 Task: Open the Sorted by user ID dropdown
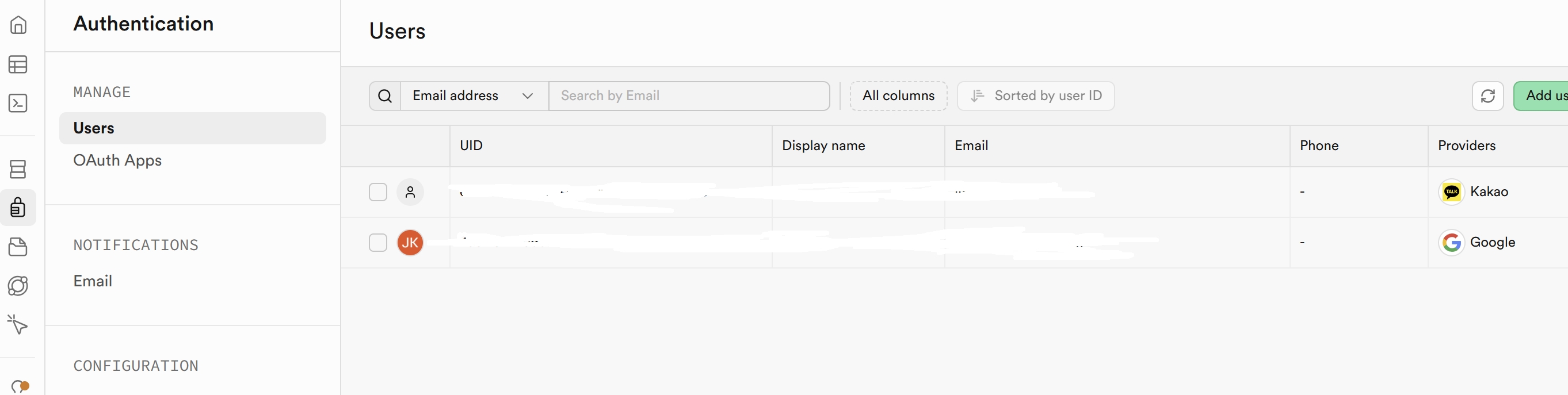pyautogui.click(x=1035, y=96)
